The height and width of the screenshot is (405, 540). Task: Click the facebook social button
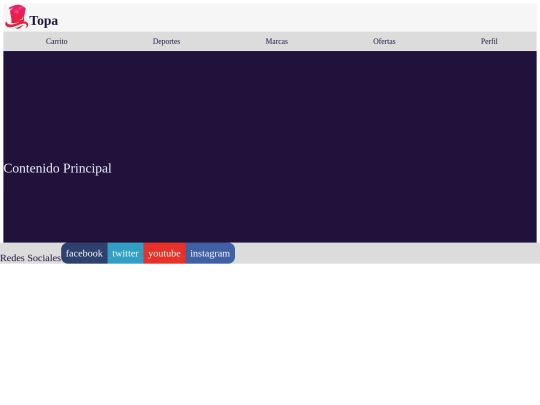pyautogui.click(x=84, y=253)
